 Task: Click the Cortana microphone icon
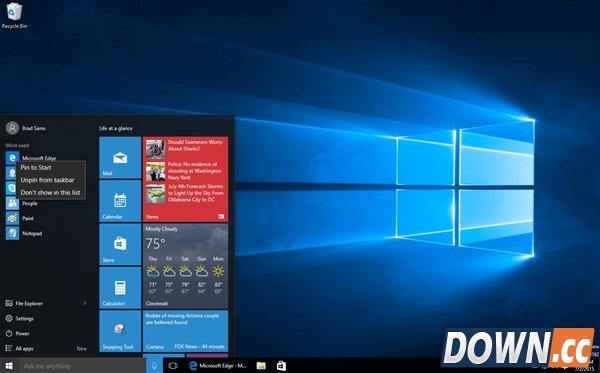154,366
